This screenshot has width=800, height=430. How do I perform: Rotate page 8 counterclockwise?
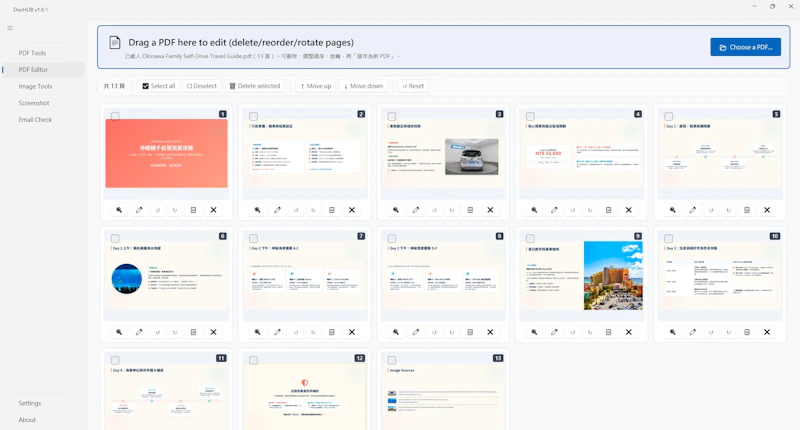tap(435, 332)
